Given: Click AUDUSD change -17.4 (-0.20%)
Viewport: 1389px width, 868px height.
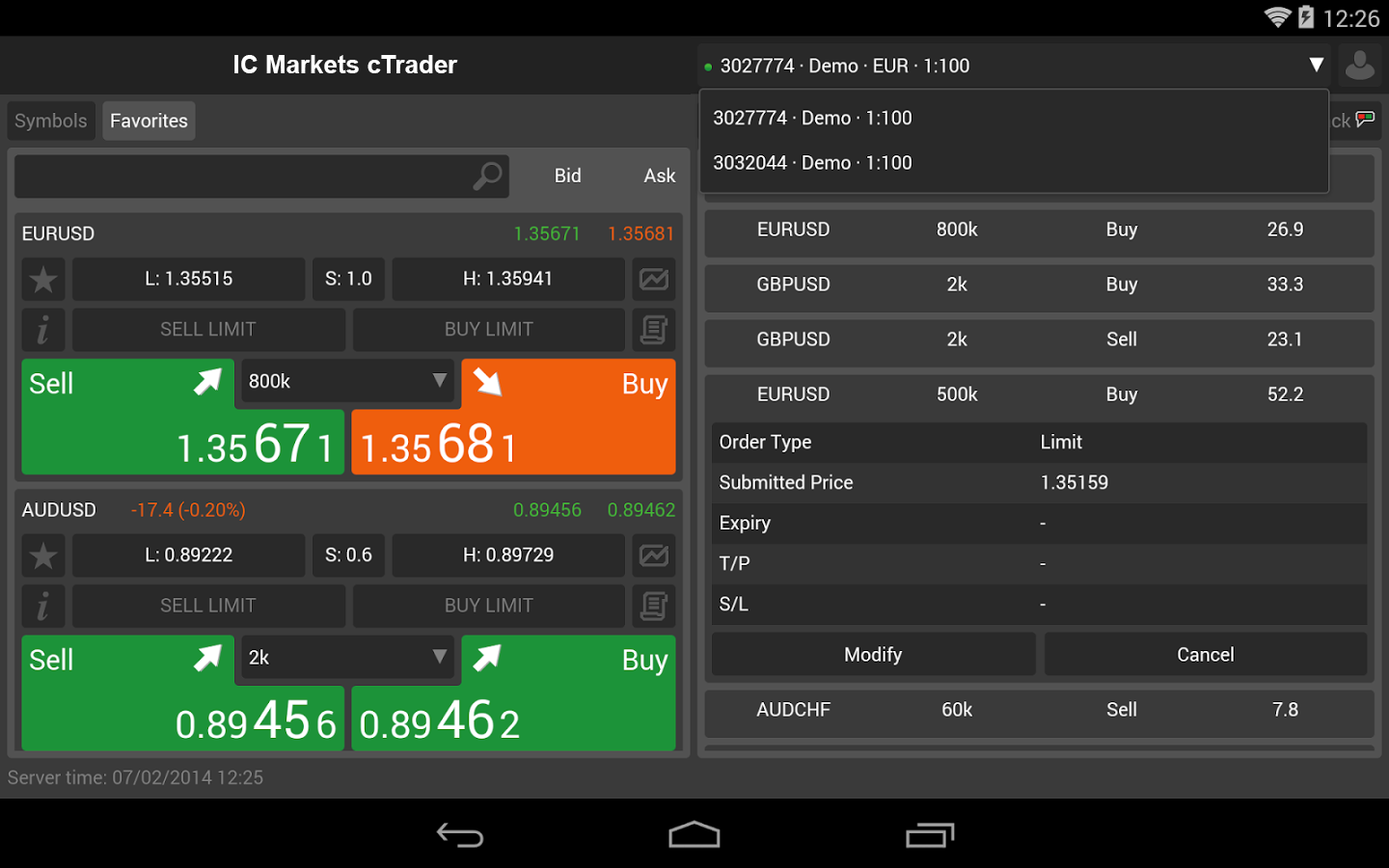Looking at the screenshot, I should pyautogui.click(x=188, y=510).
